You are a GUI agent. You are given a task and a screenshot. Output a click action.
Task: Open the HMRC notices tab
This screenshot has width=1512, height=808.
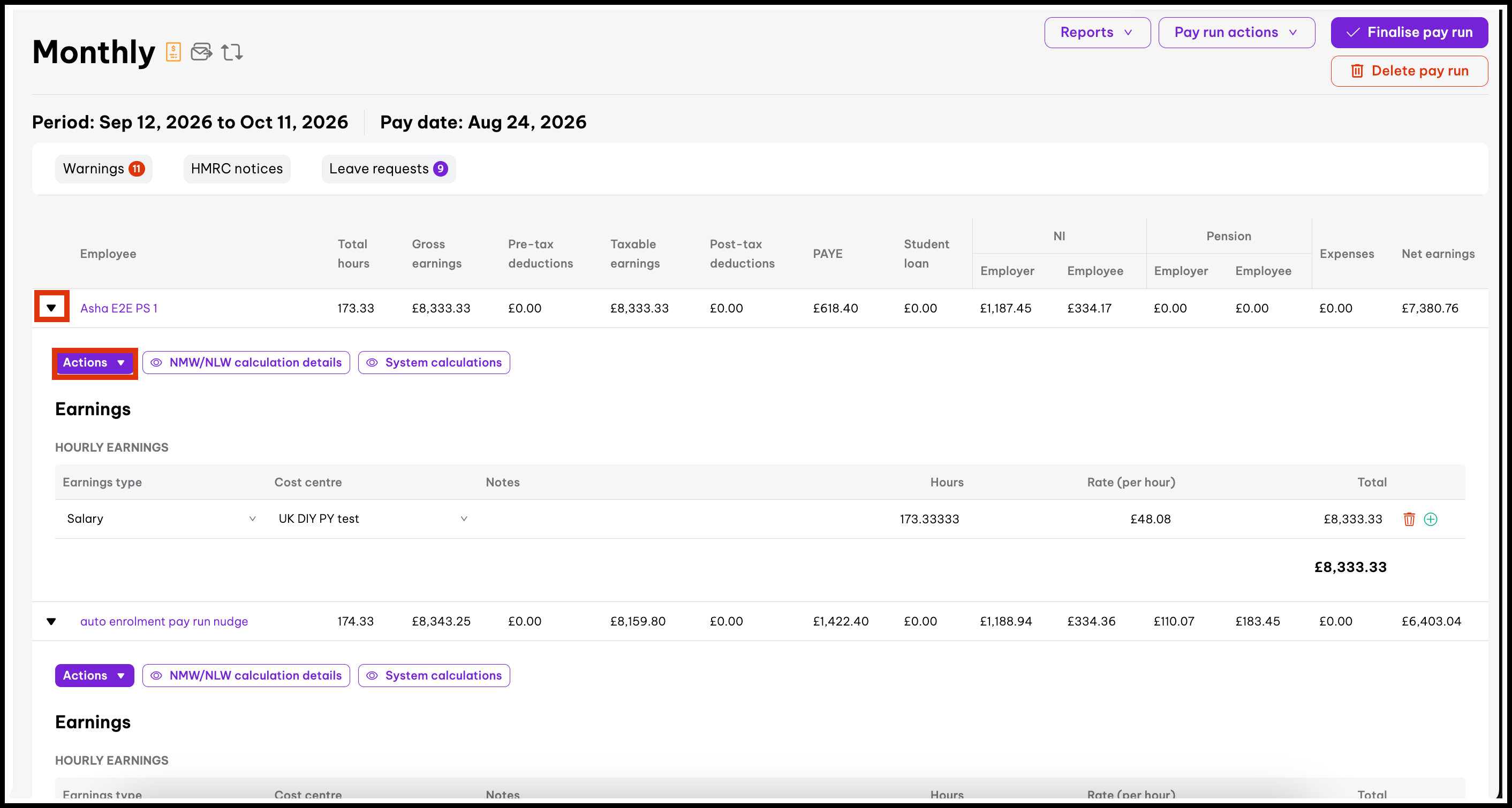coord(237,169)
